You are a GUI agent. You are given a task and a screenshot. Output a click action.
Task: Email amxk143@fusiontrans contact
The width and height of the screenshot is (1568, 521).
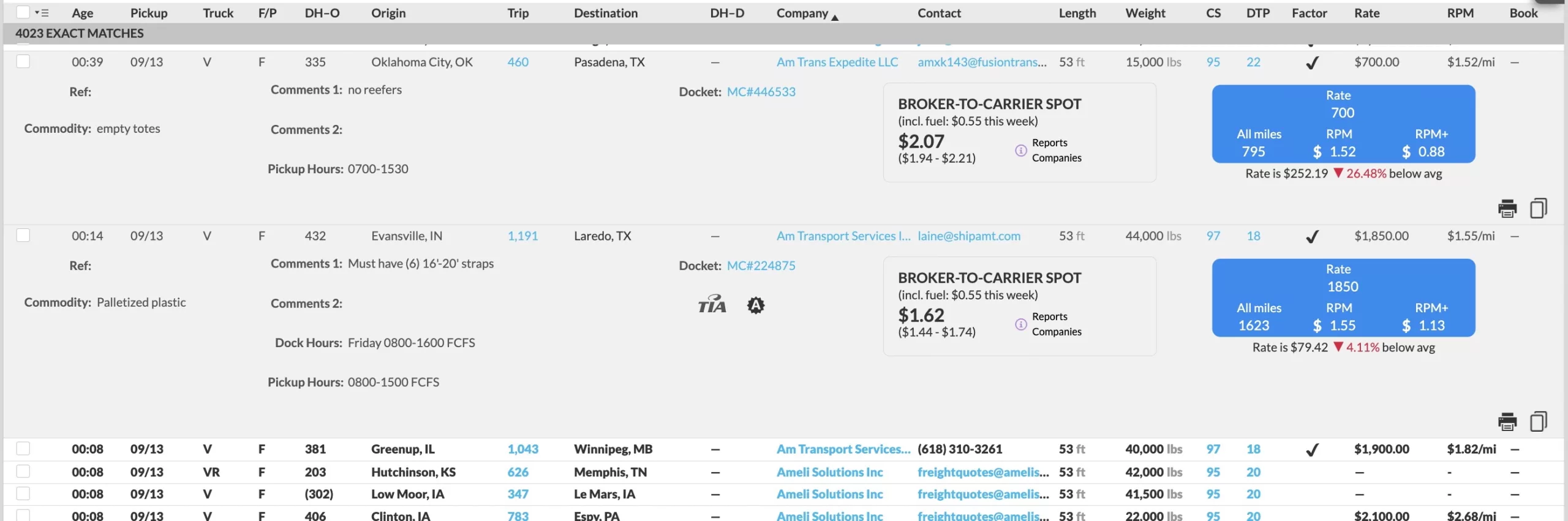coord(982,62)
